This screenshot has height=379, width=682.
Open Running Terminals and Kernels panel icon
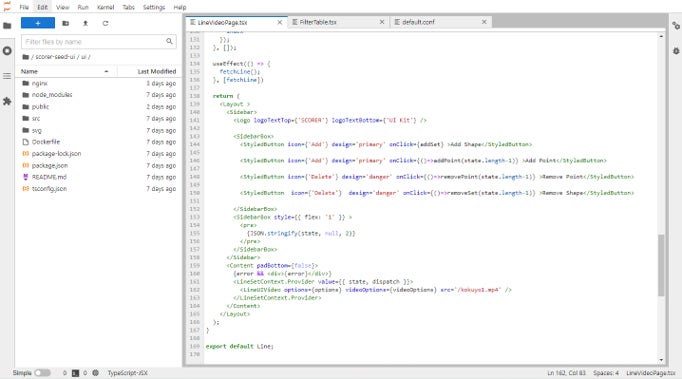point(7,51)
